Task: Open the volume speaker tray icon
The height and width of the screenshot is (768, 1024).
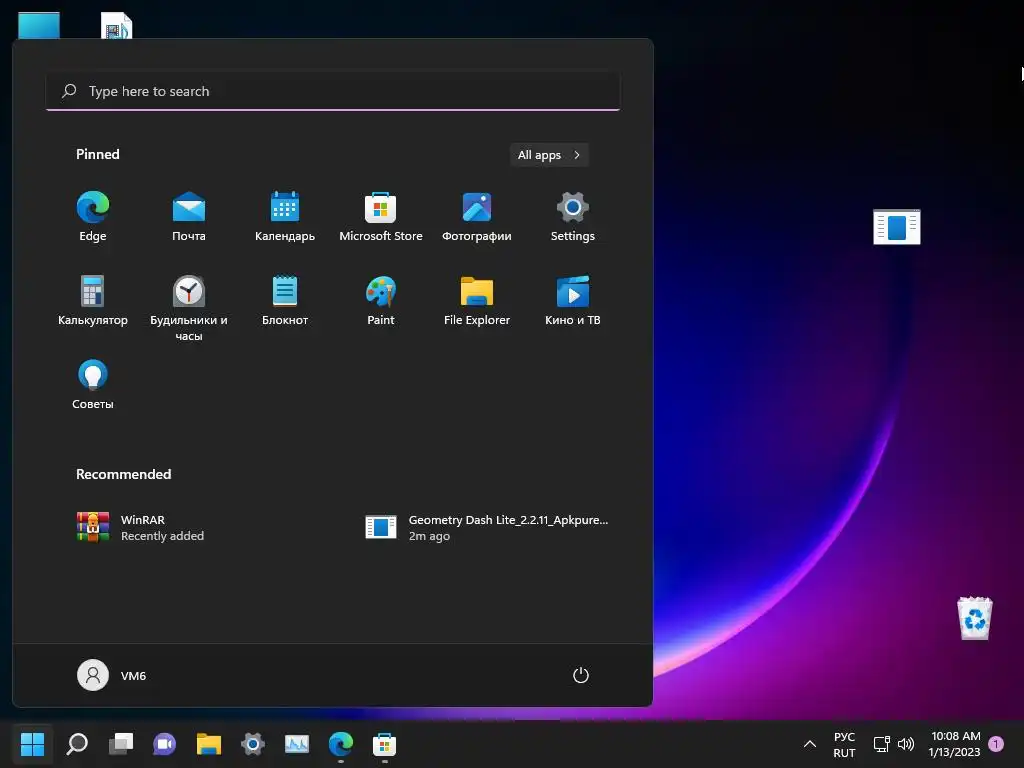Action: pos(906,744)
